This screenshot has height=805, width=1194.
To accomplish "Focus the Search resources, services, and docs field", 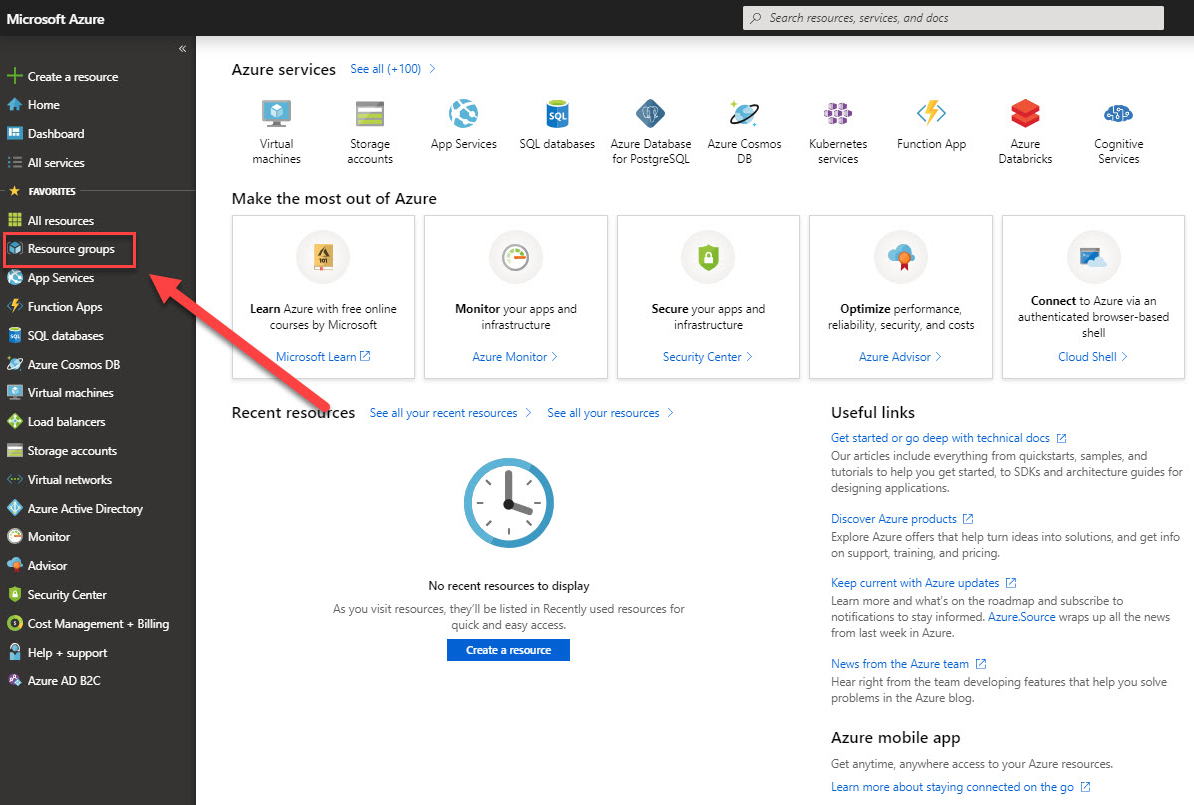I will [953, 18].
